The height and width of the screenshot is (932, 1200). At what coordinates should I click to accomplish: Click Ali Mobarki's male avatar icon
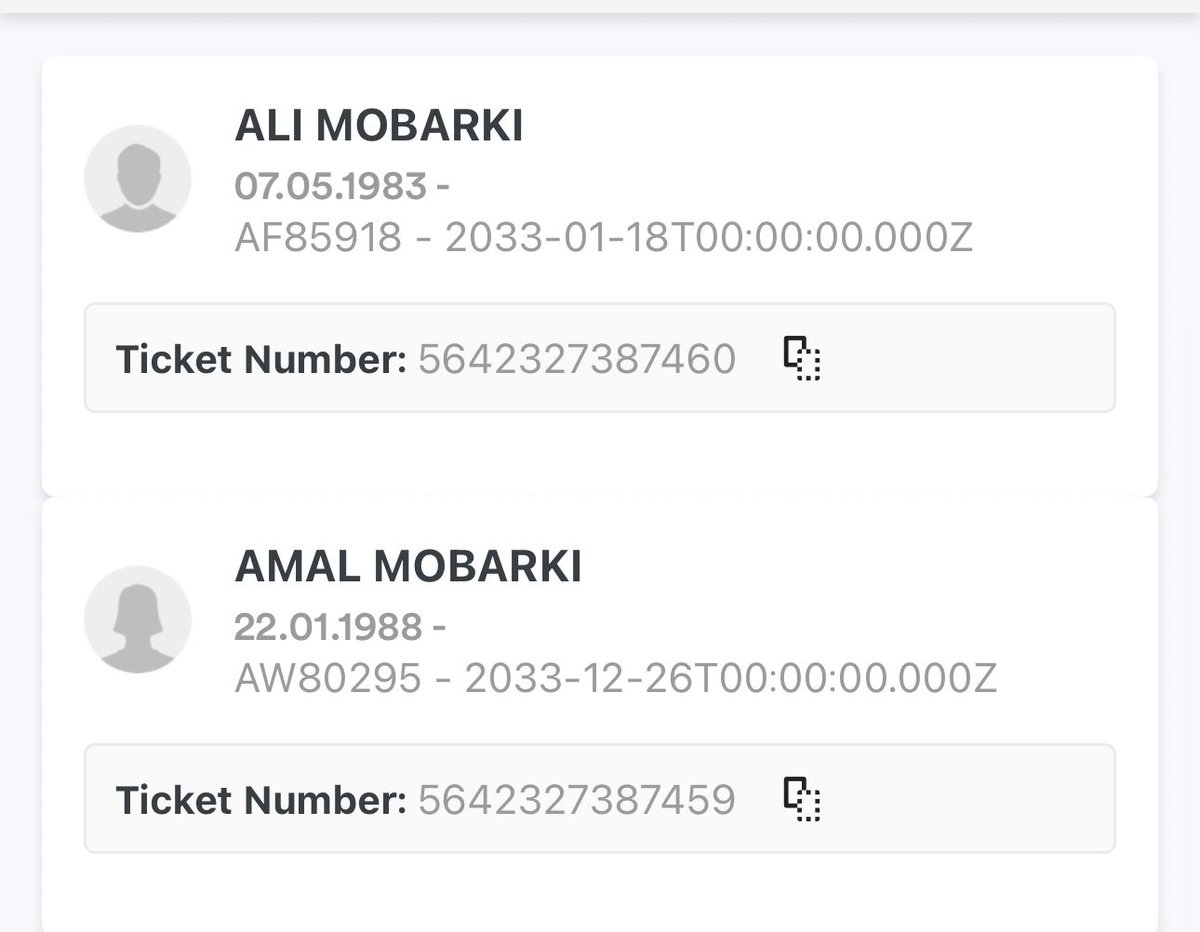pyautogui.click(x=137, y=179)
